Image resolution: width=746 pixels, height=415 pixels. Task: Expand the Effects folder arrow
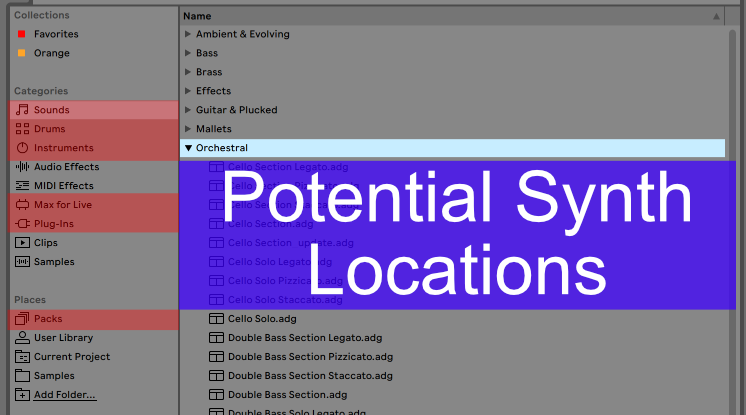tap(187, 90)
